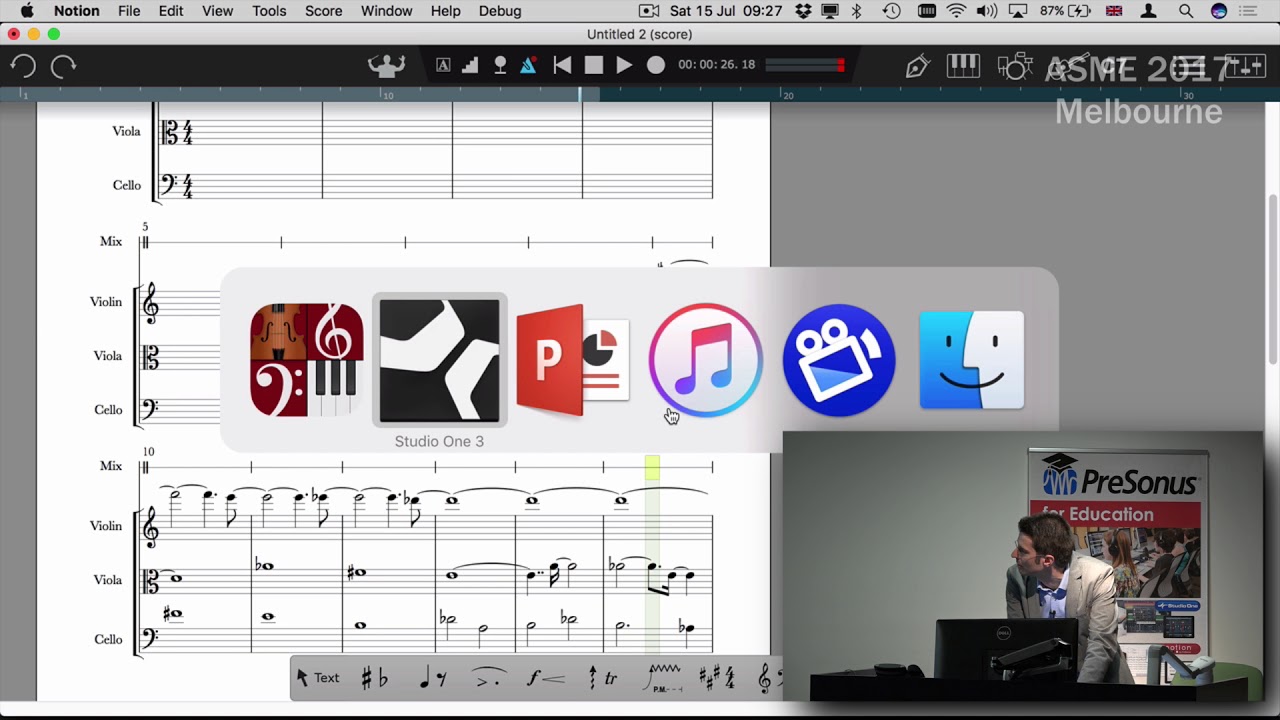
Task: Open the Debug menu
Action: click(500, 11)
